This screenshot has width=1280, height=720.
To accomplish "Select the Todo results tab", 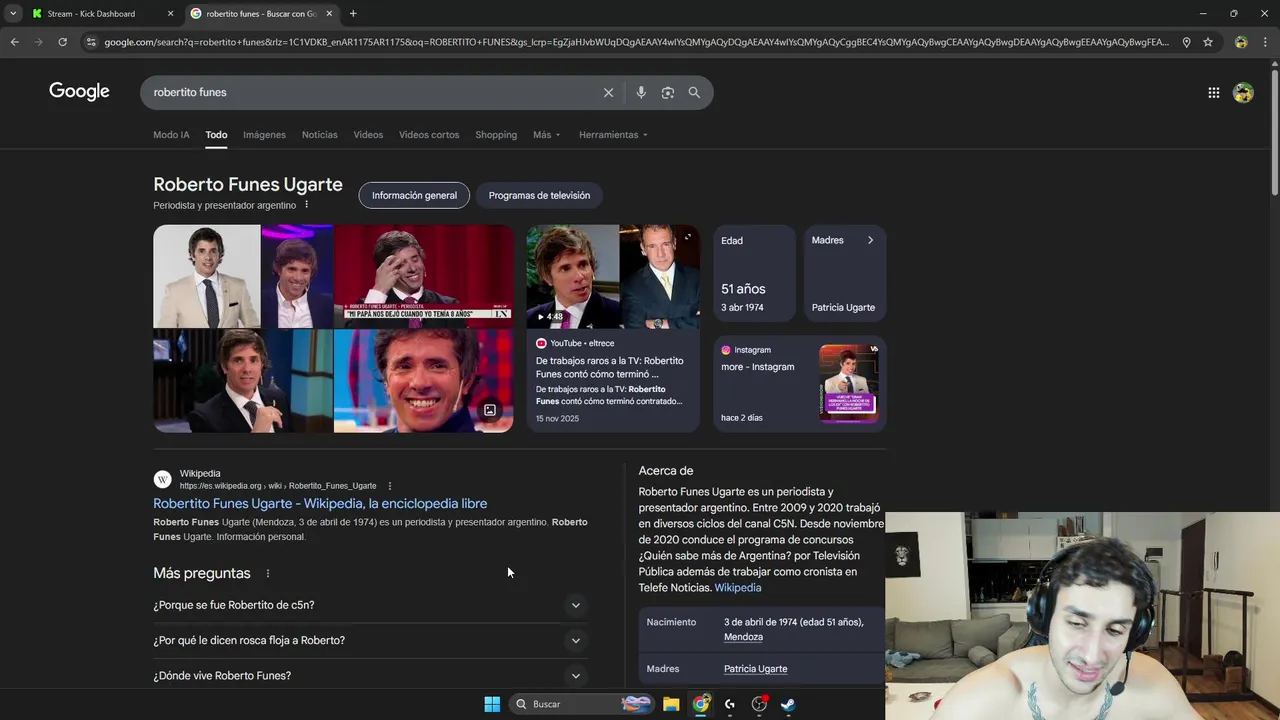I will (216, 135).
